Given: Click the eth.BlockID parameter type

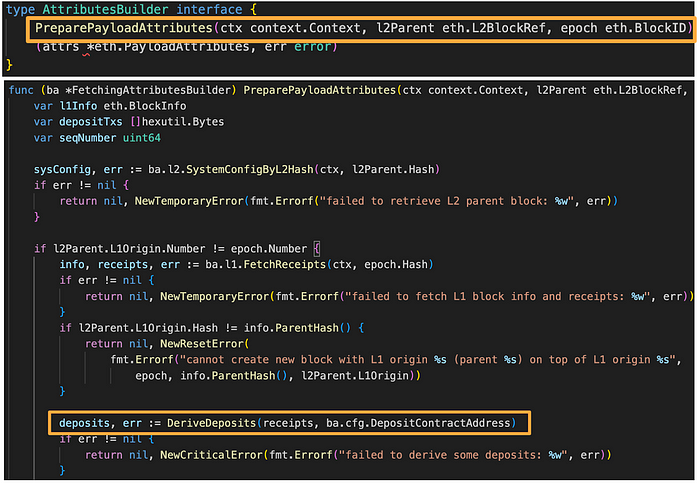Looking at the screenshot, I should click(x=645, y=28).
